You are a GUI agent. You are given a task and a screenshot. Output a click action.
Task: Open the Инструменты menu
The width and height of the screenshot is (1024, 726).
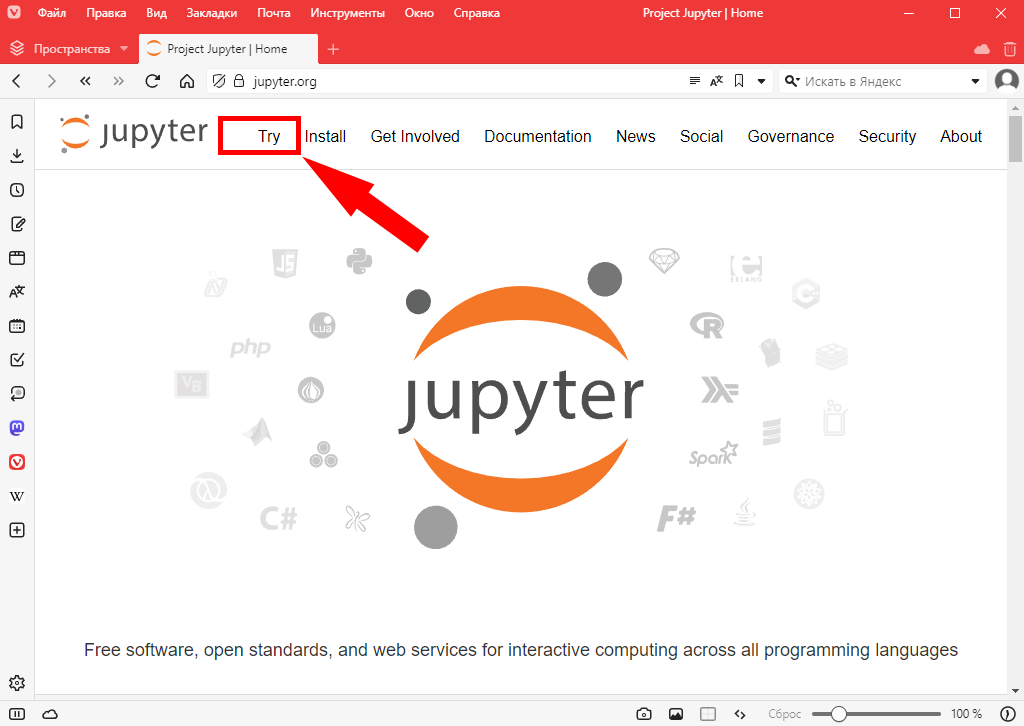point(347,13)
